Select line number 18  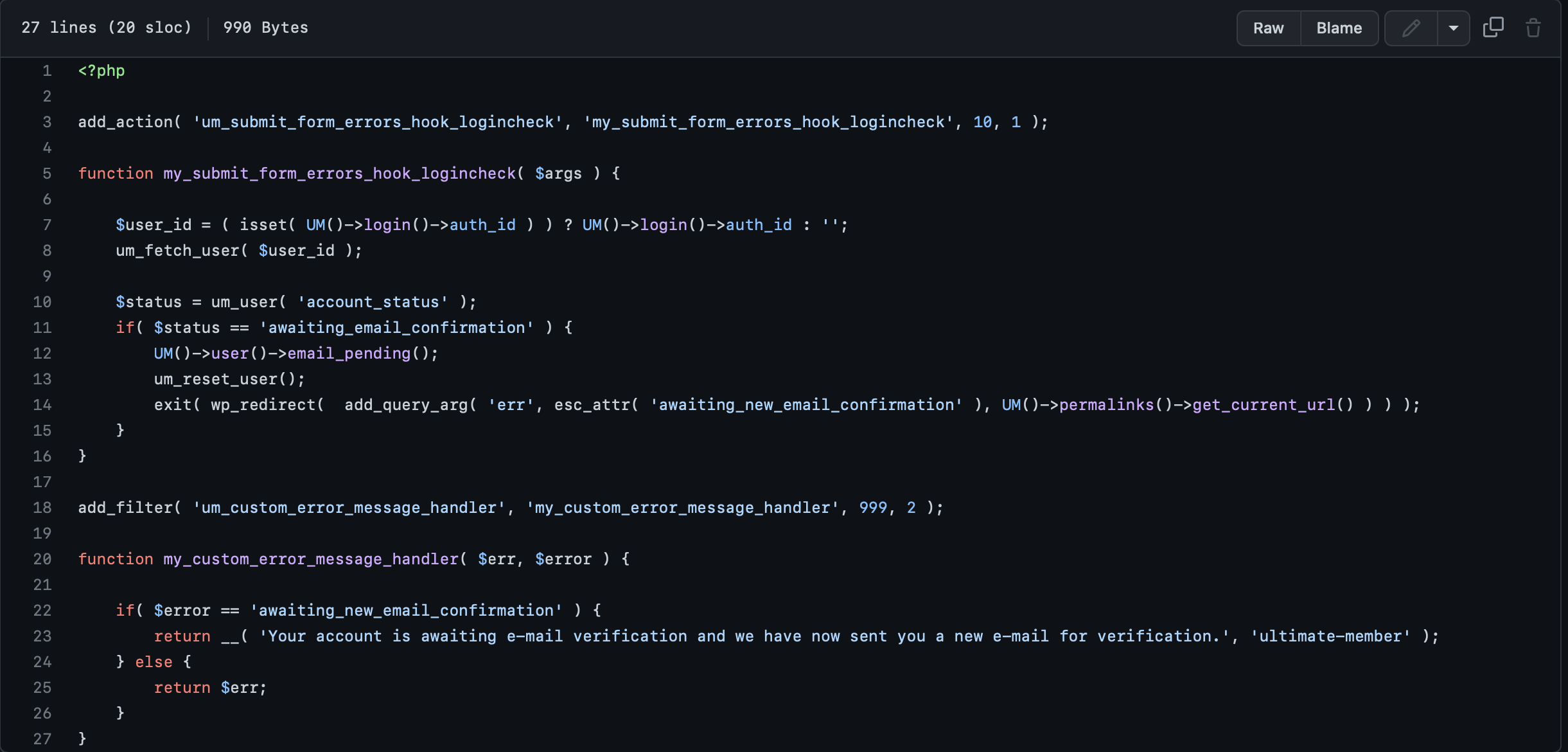pyautogui.click(x=42, y=508)
